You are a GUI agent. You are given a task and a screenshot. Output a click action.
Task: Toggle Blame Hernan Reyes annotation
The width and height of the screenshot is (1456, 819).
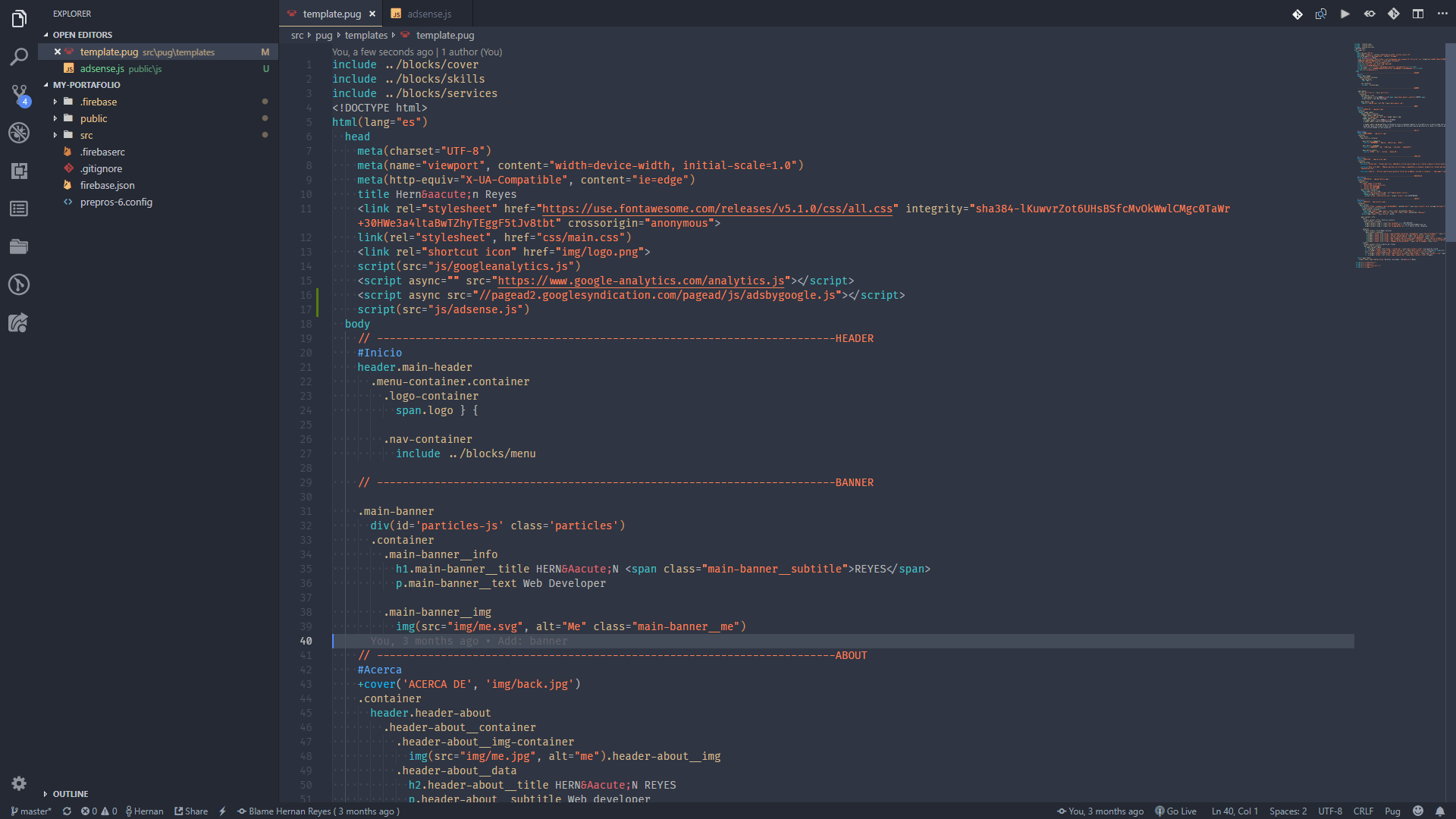click(318, 811)
